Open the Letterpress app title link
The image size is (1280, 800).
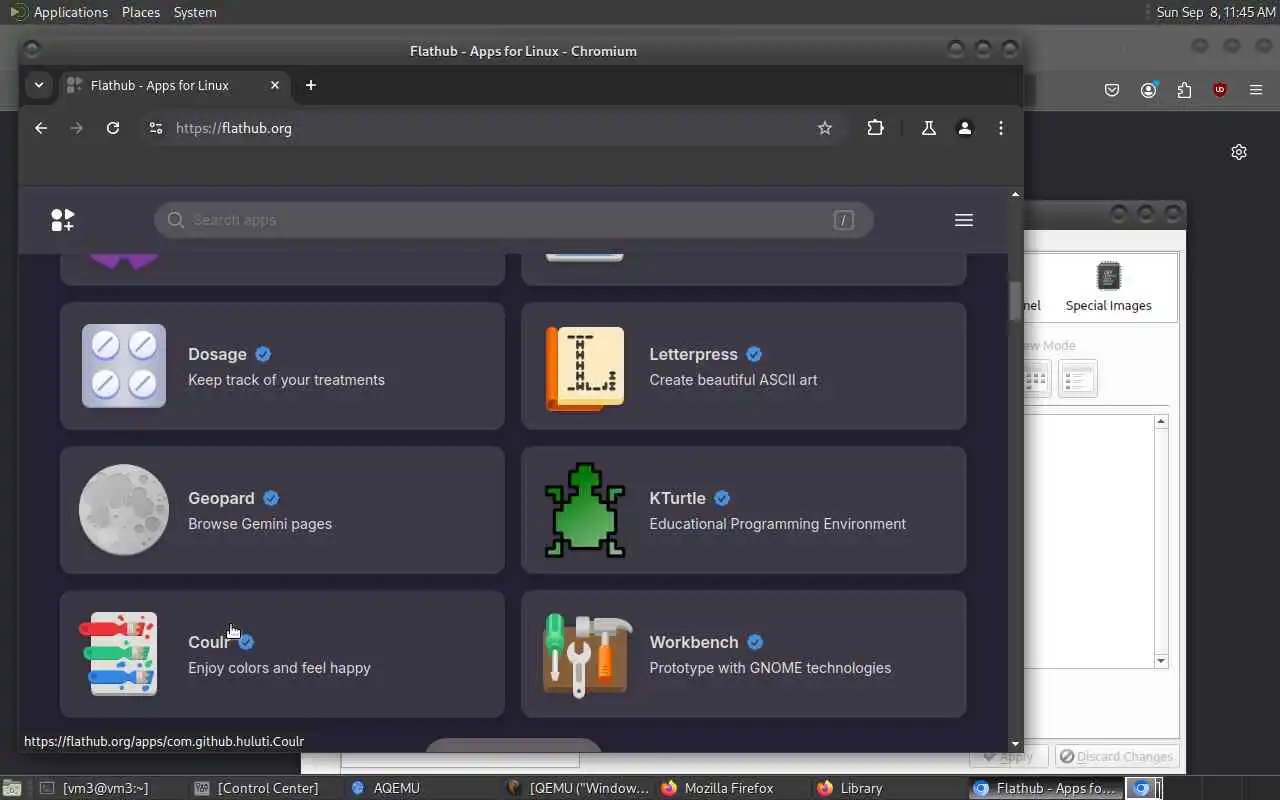coord(693,354)
